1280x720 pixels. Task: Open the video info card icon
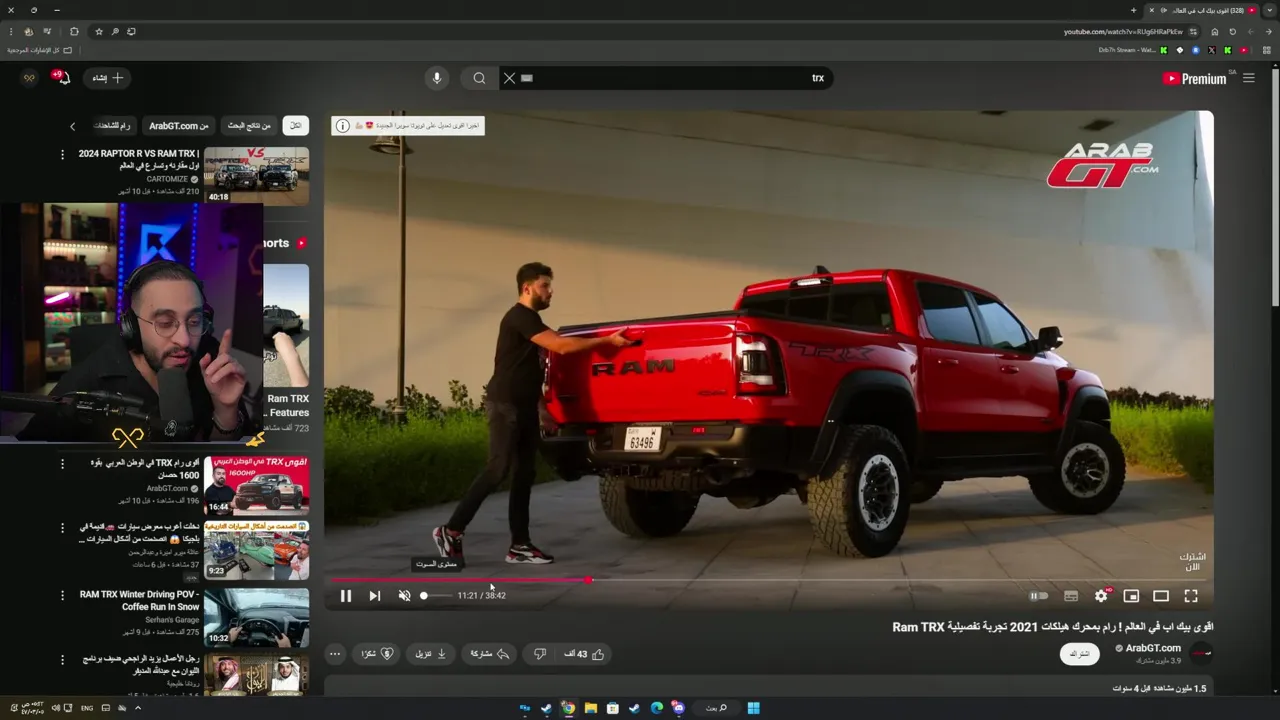343,126
